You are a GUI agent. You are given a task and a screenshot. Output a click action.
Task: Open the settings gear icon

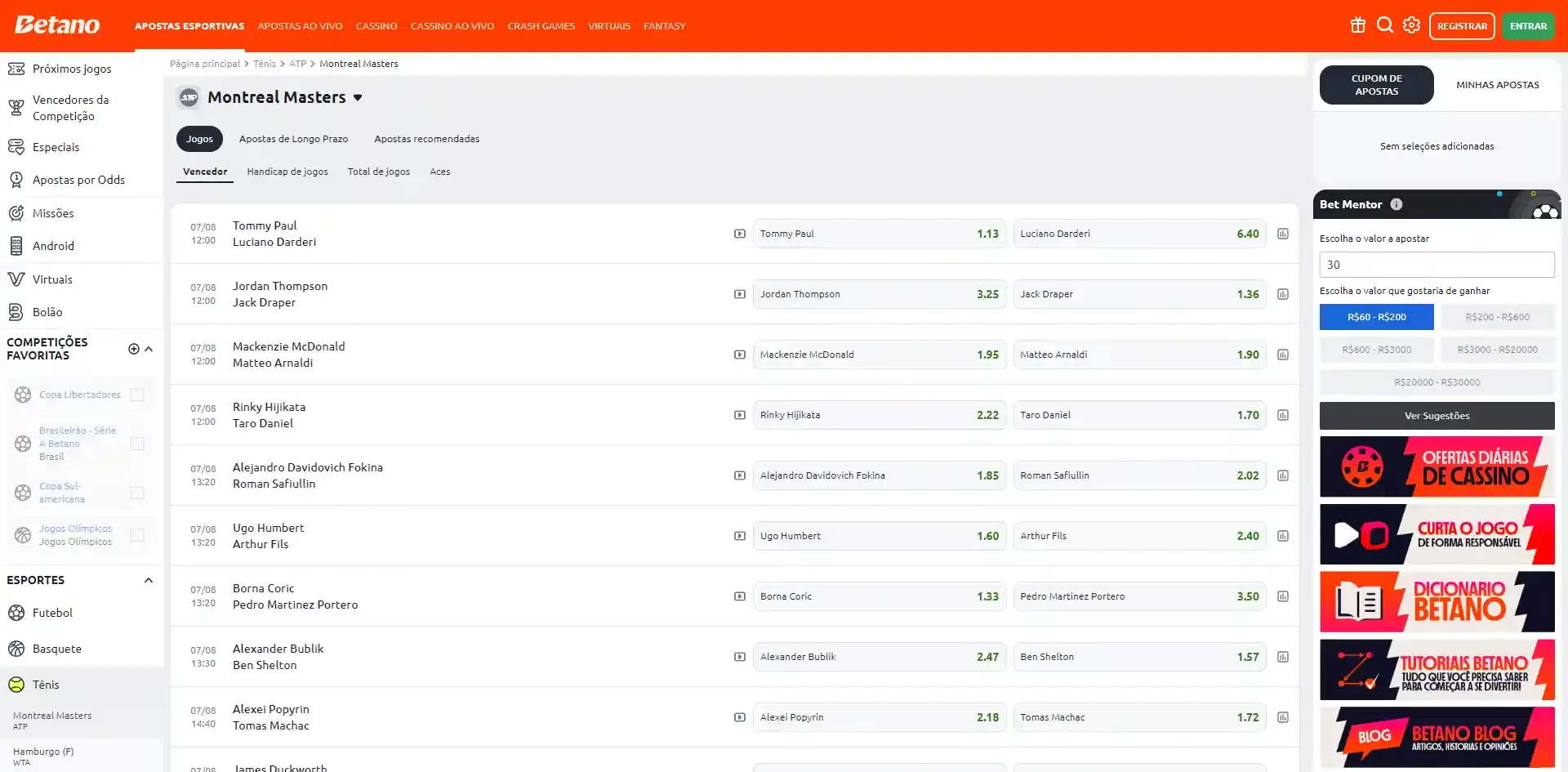1411,25
